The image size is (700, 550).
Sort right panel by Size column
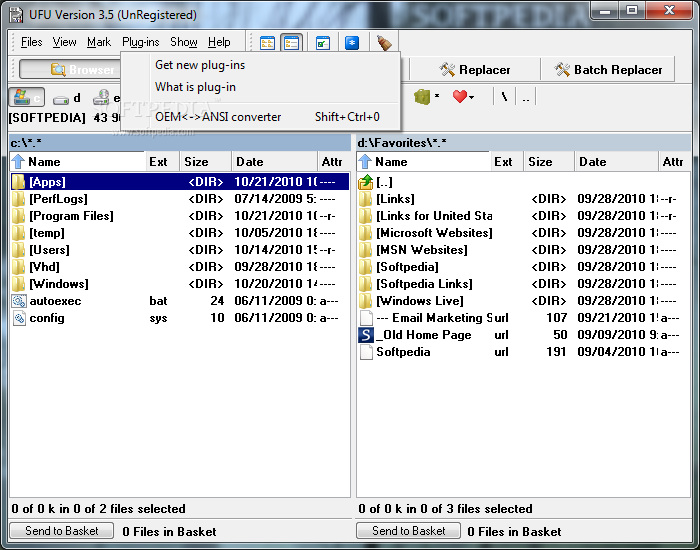pos(548,162)
